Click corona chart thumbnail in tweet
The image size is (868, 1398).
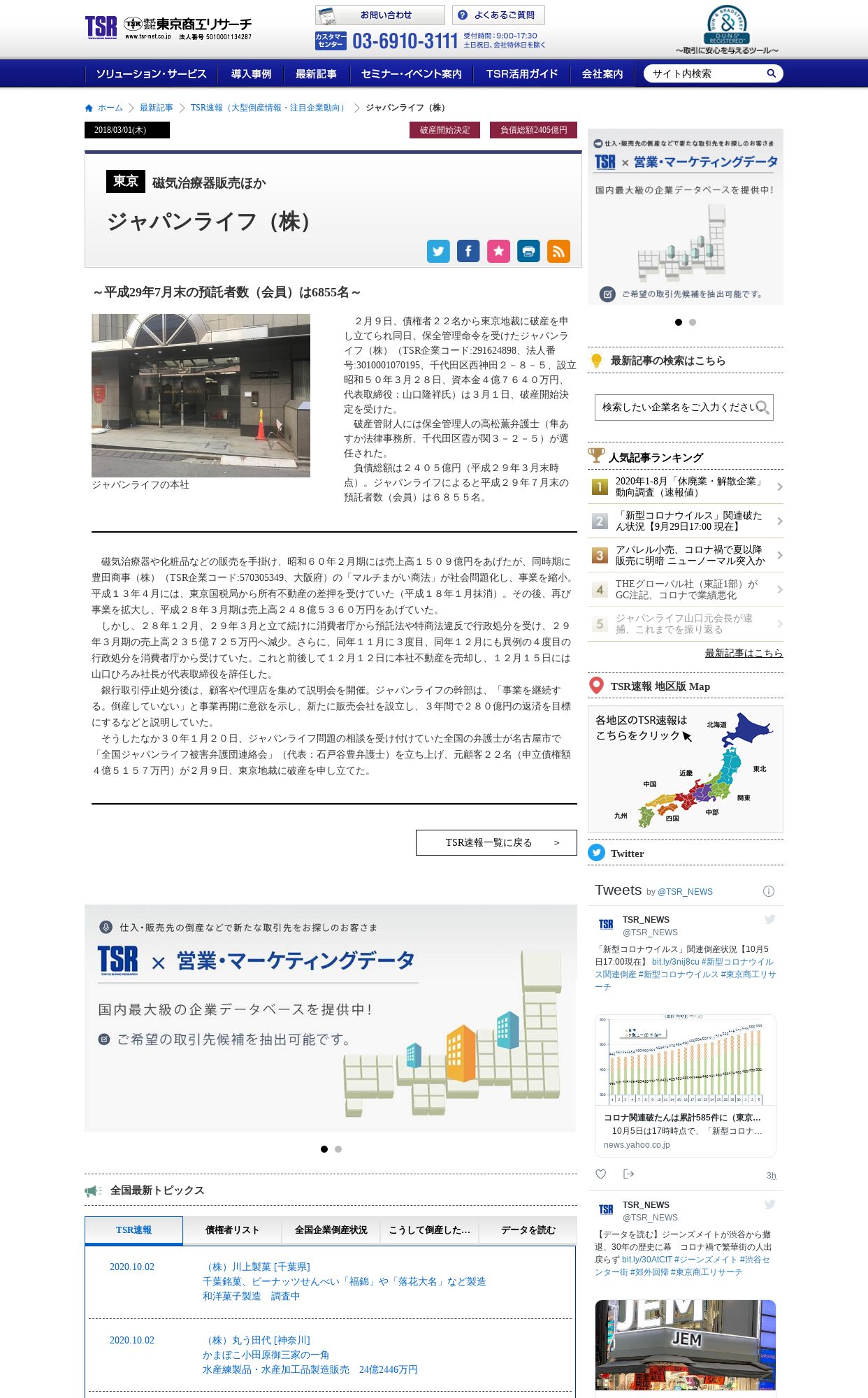coord(686,1059)
